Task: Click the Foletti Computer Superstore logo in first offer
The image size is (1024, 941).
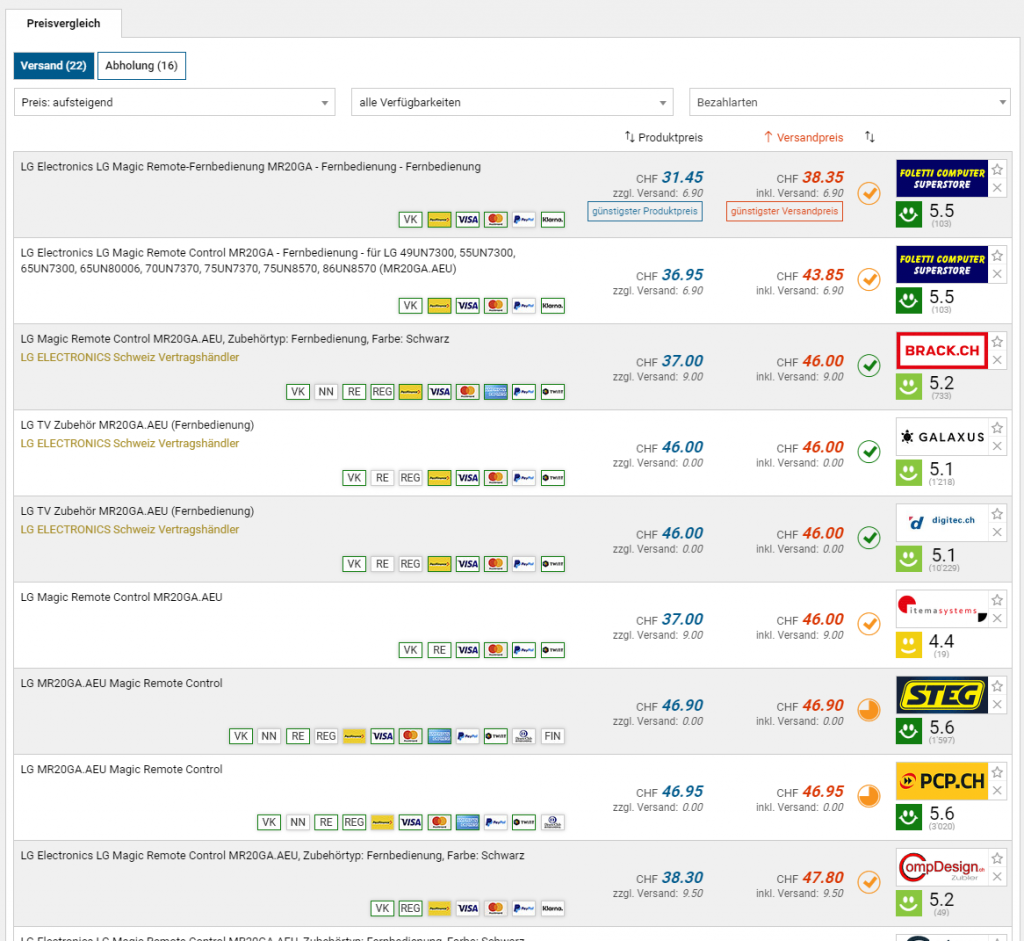Action: tap(941, 179)
